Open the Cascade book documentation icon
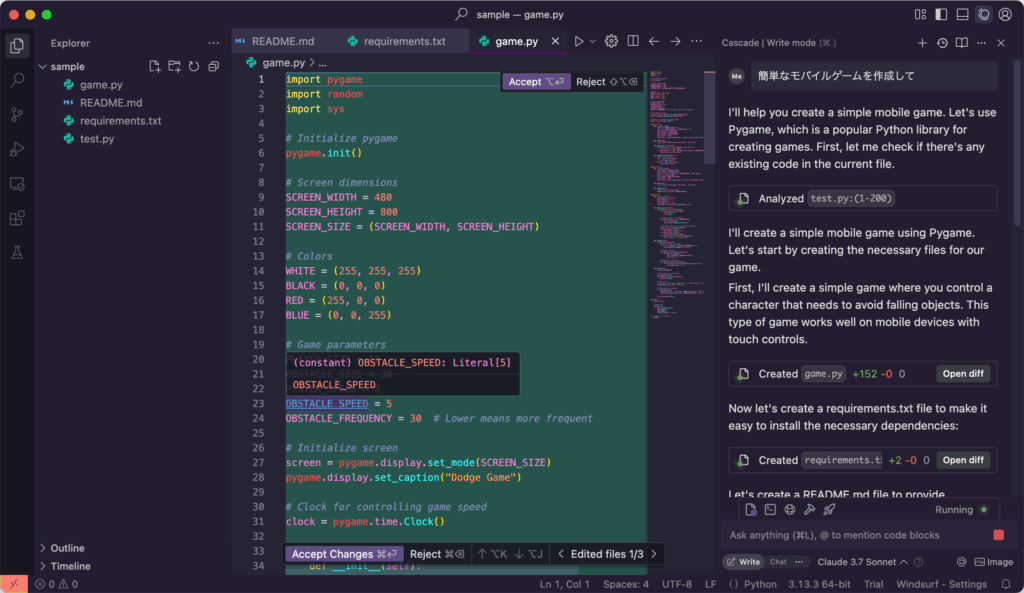Viewport: 1024px width, 593px height. point(962,43)
